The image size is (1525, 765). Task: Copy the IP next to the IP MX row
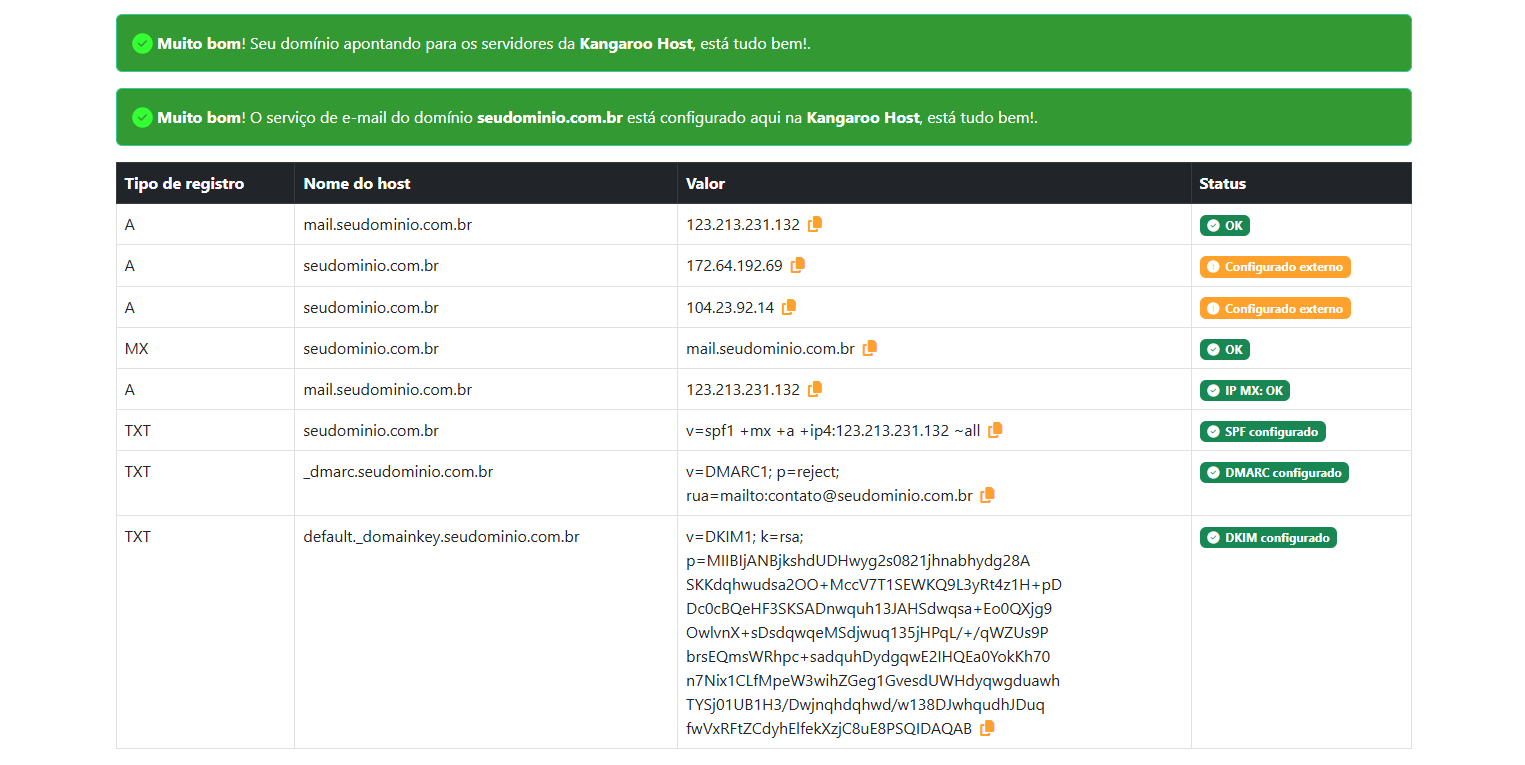click(x=814, y=389)
